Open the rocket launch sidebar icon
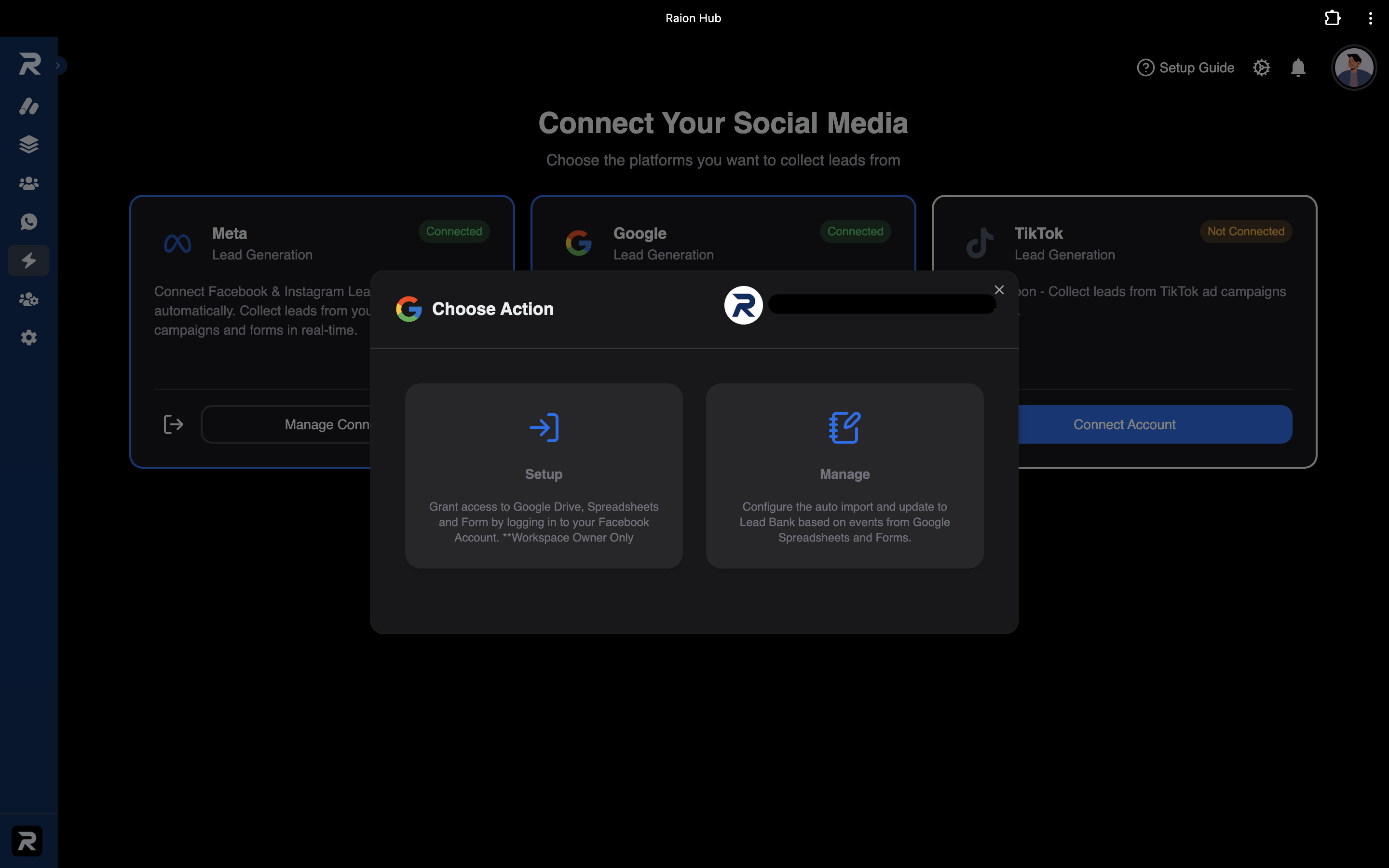The height and width of the screenshot is (868, 1389). 29,106
